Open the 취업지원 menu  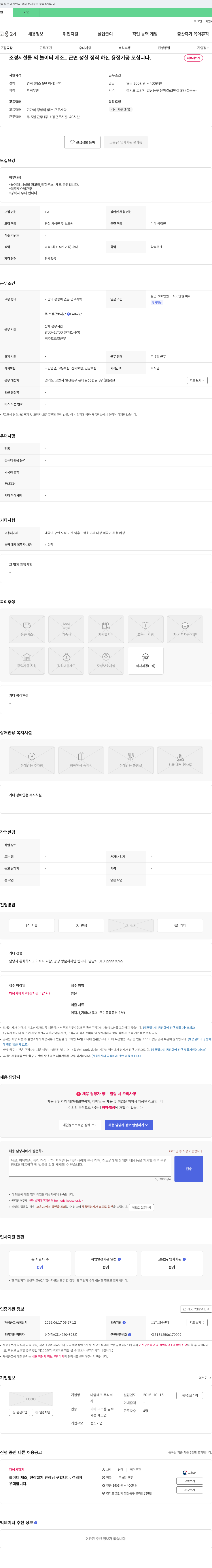click(71, 34)
